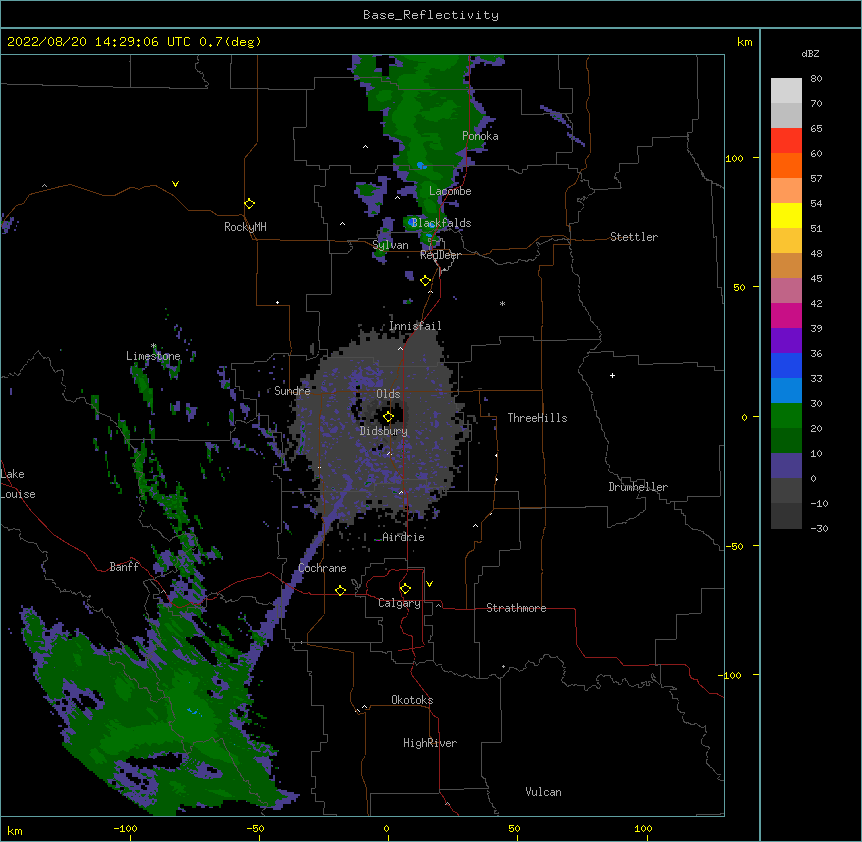This screenshot has height=842, width=862.
Task: Click the Limestone label
Action: coord(153,356)
